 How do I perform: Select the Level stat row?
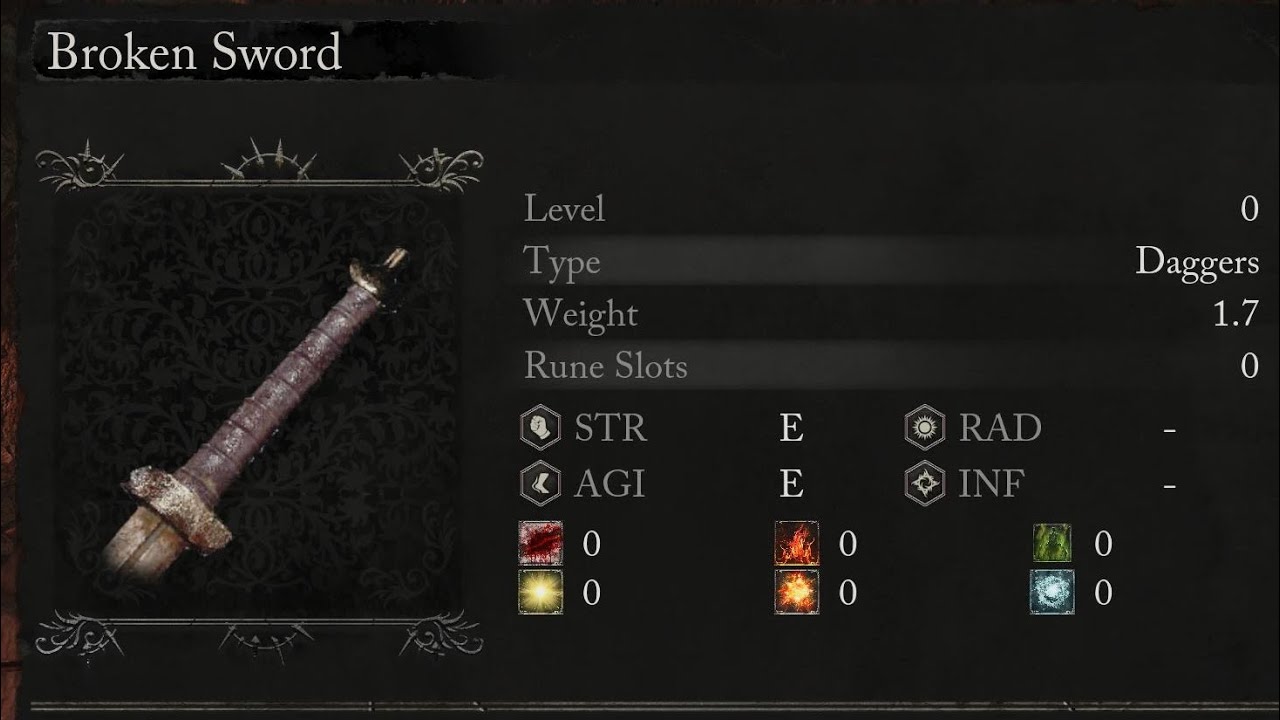[x=890, y=209]
